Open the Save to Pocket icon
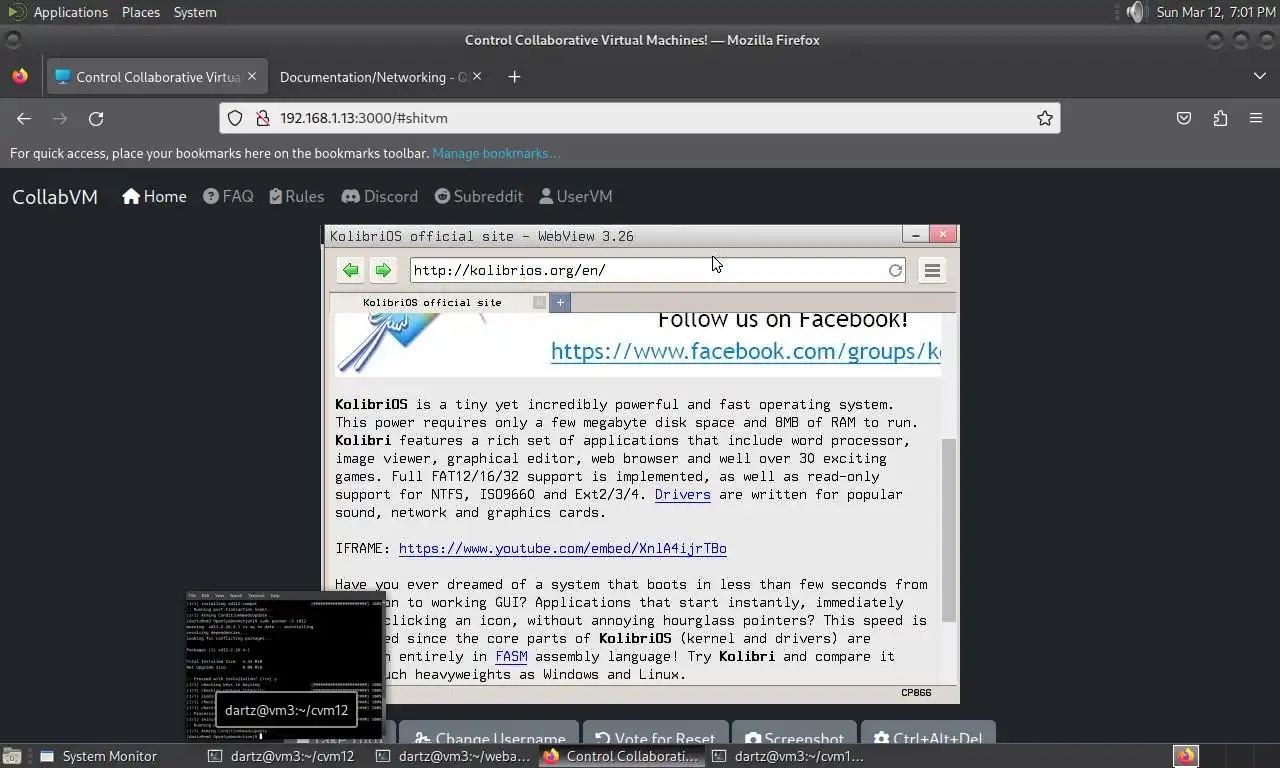 tap(1184, 118)
